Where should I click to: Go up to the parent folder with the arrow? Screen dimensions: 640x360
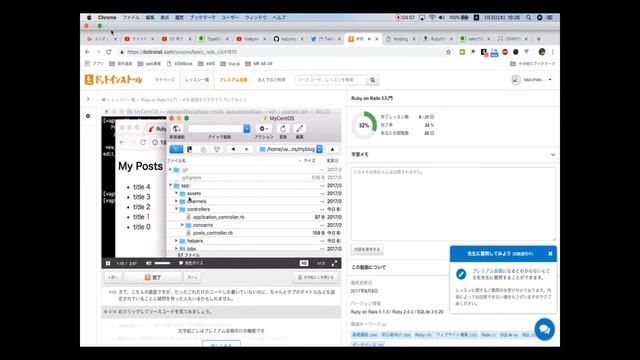pyautogui.click(x=332, y=149)
